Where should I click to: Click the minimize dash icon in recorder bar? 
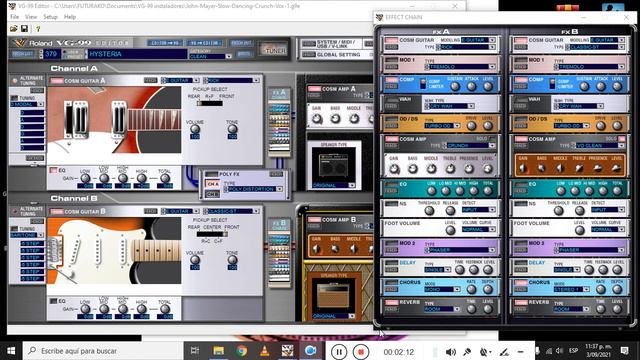click(520, 351)
